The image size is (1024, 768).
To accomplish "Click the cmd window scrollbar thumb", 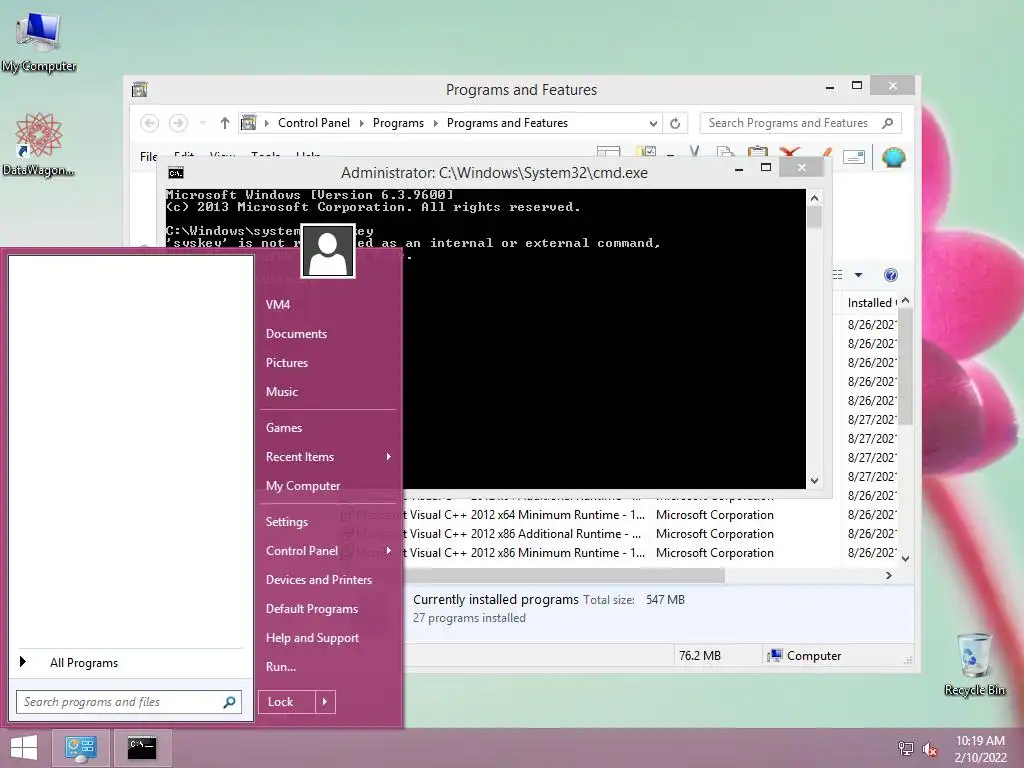I will (x=814, y=217).
